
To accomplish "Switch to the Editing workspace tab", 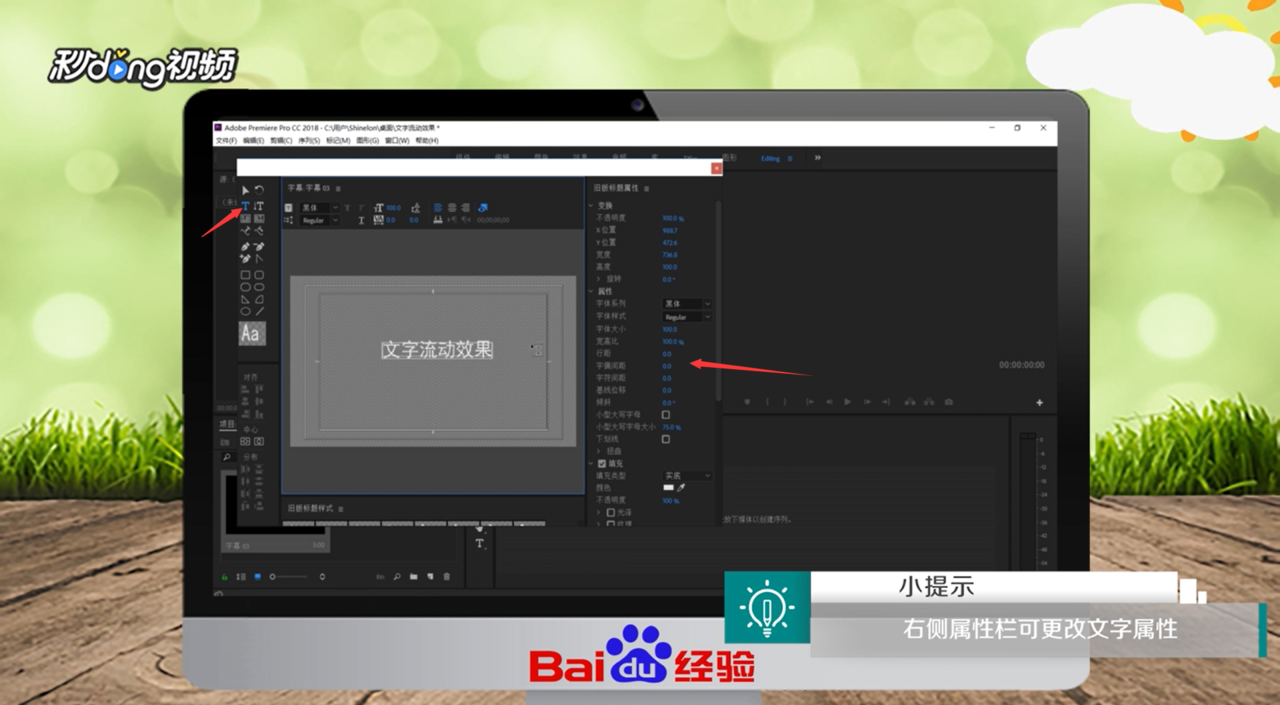I will 770,158.
